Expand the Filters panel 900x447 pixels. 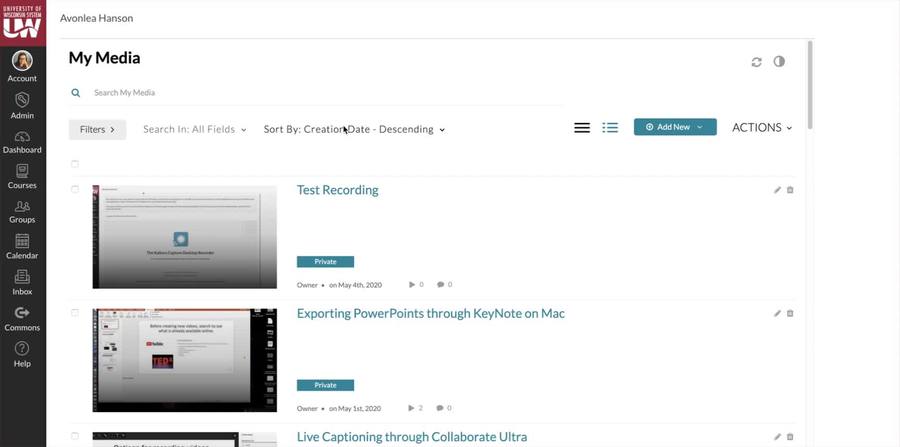98,130
